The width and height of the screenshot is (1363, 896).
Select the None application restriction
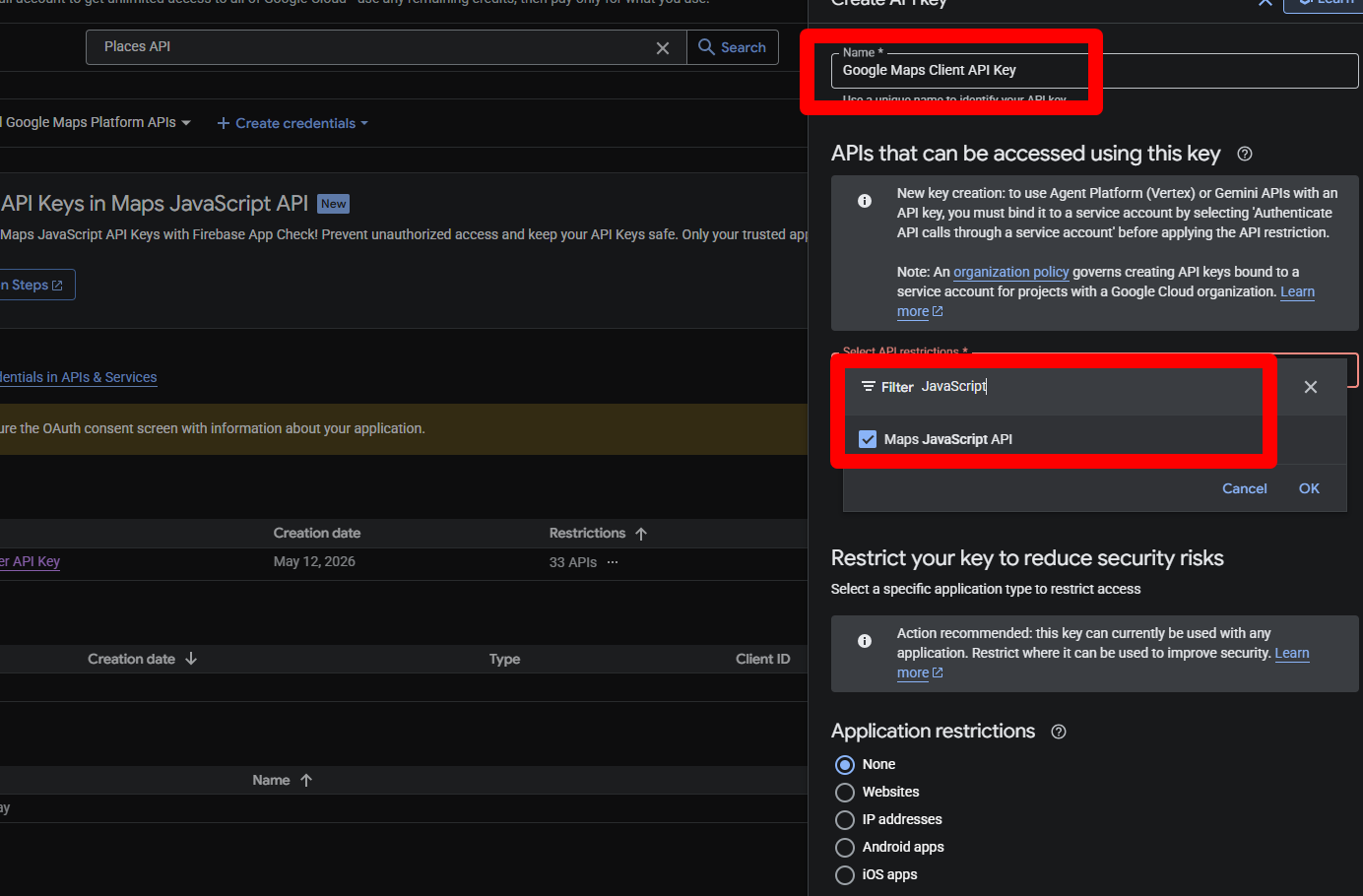point(845,765)
